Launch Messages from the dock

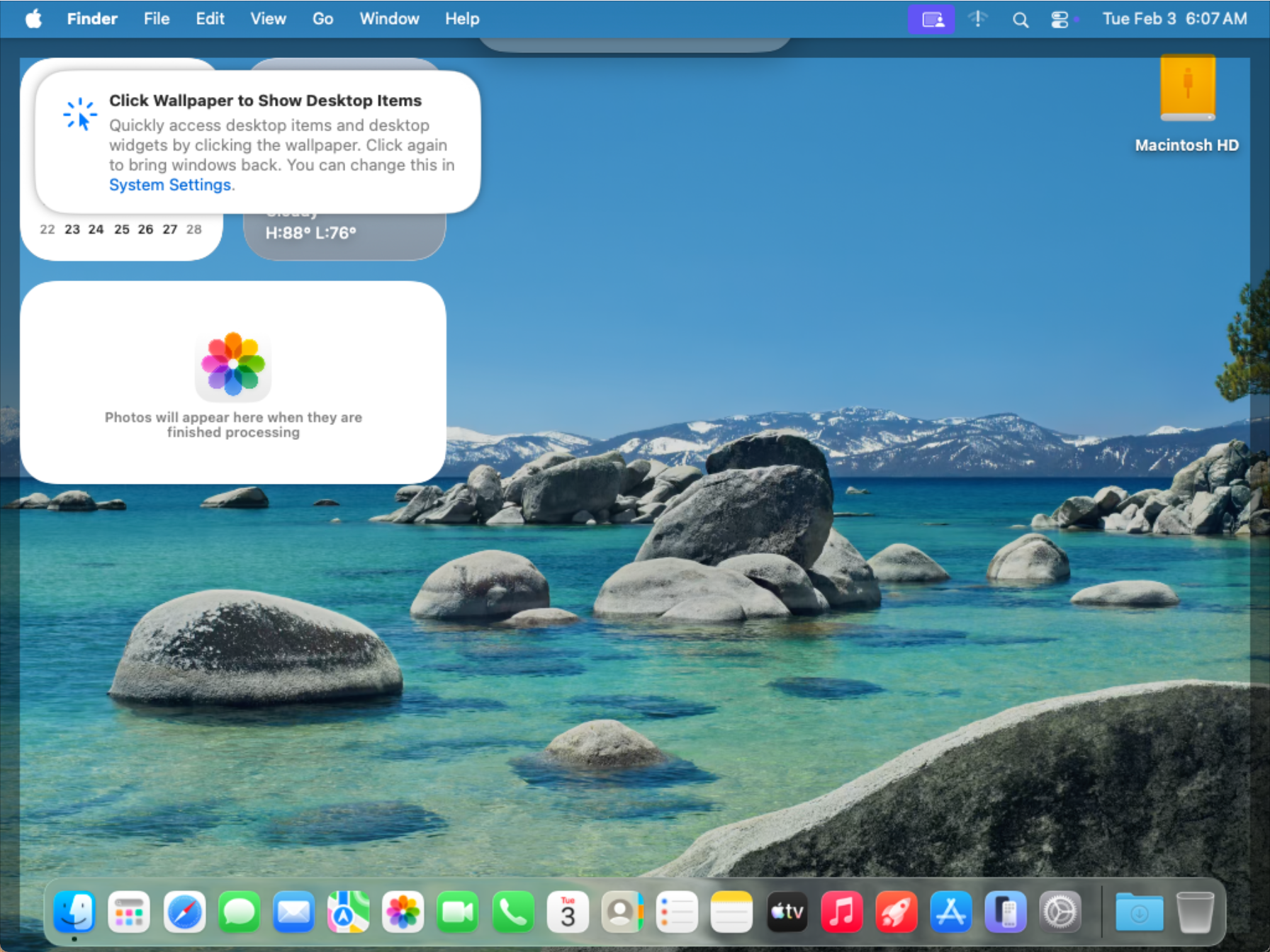239,912
